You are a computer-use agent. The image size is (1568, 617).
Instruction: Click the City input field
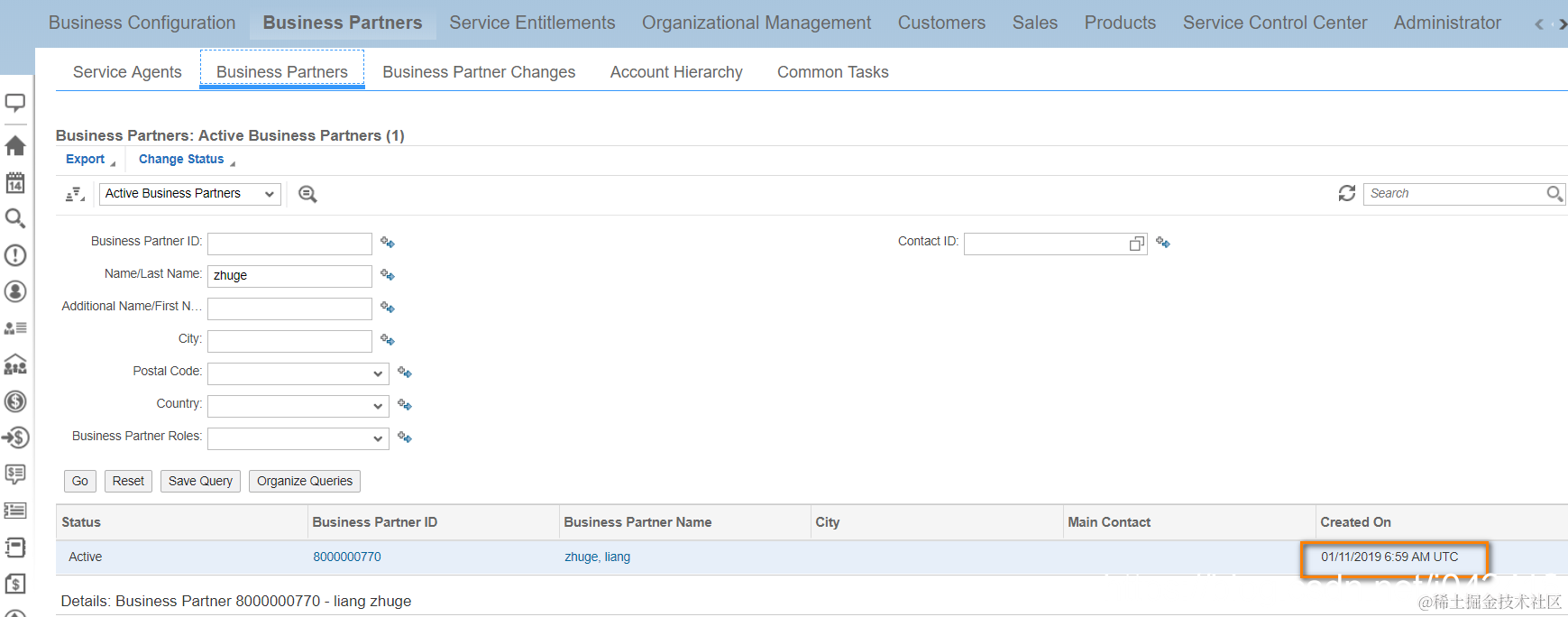pos(289,341)
